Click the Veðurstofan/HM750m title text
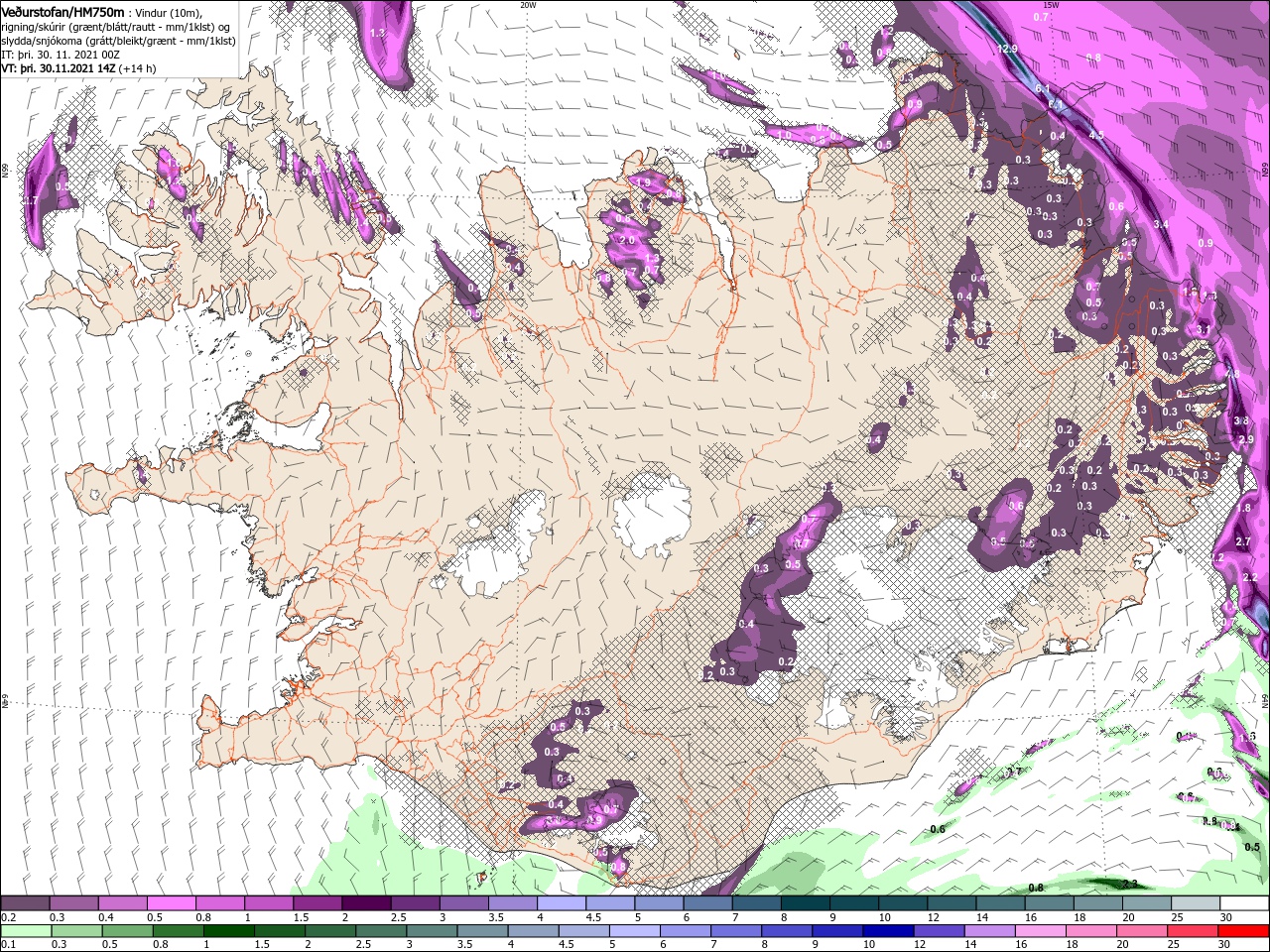The width and height of the screenshot is (1270, 952). pos(63,11)
